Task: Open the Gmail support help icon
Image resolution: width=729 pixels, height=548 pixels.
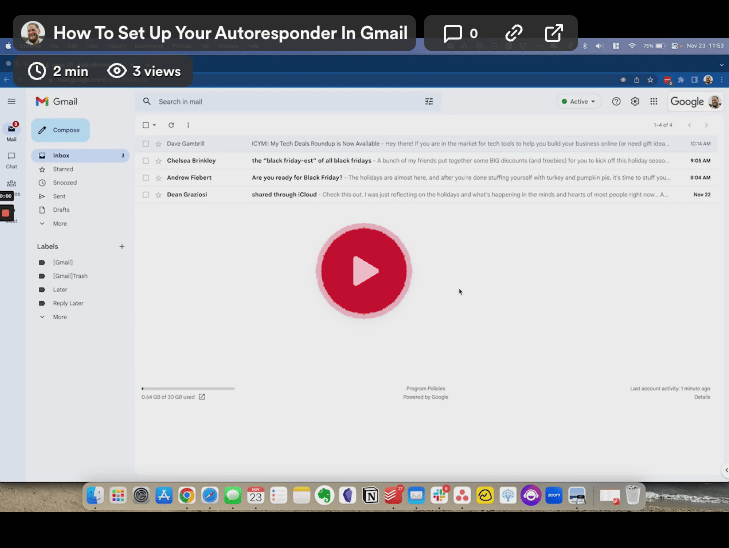Action: pyautogui.click(x=616, y=101)
